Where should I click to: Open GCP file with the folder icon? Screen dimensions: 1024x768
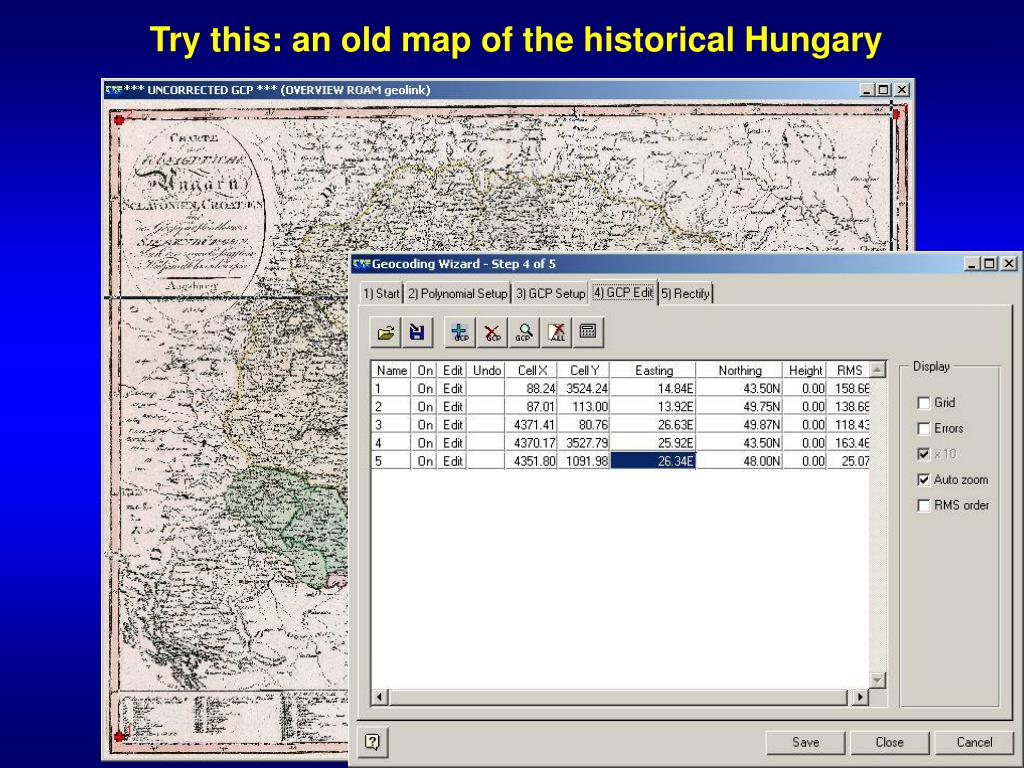(385, 332)
